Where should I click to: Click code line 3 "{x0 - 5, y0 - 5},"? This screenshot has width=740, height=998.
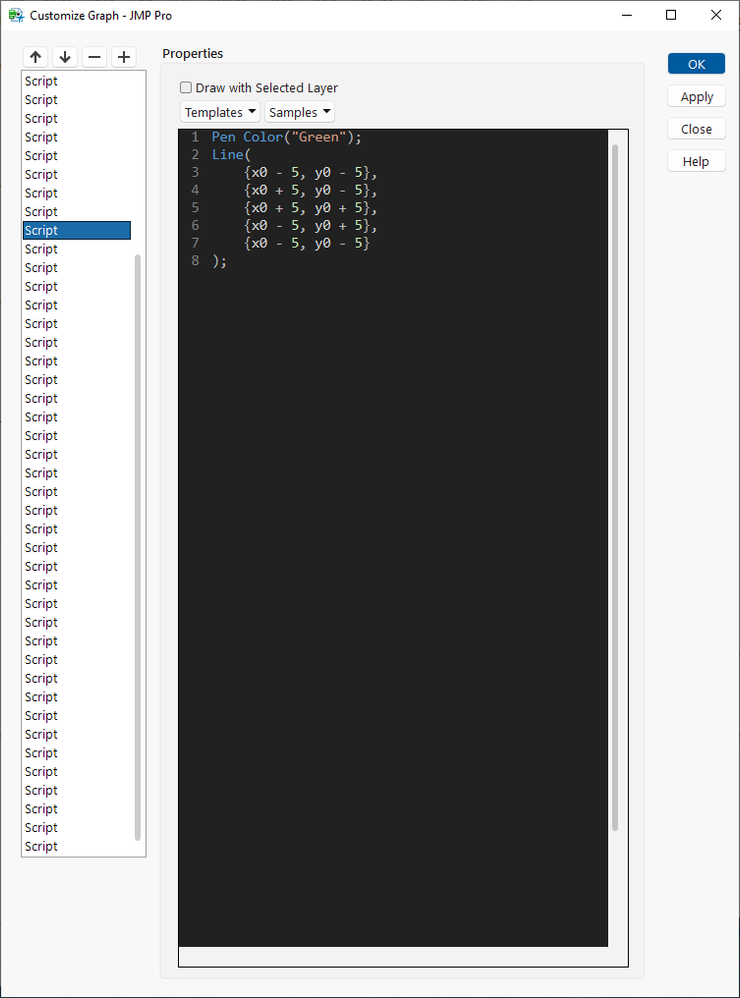(x=311, y=172)
